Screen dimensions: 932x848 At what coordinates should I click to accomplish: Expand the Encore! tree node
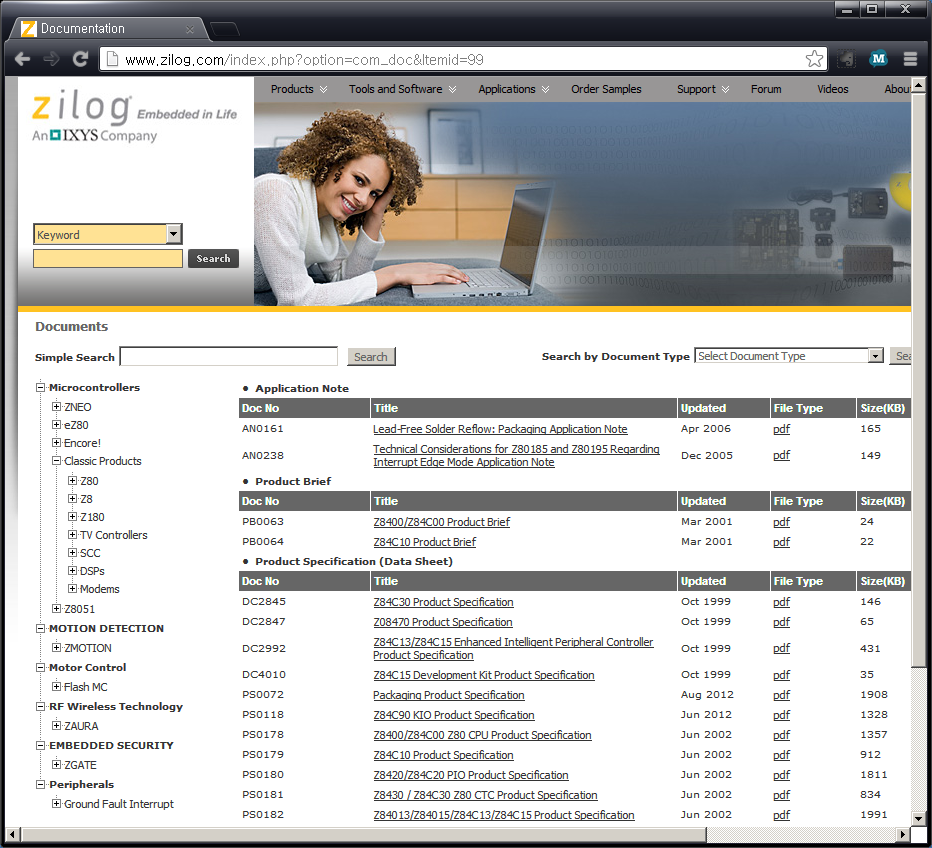click(56, 443)
